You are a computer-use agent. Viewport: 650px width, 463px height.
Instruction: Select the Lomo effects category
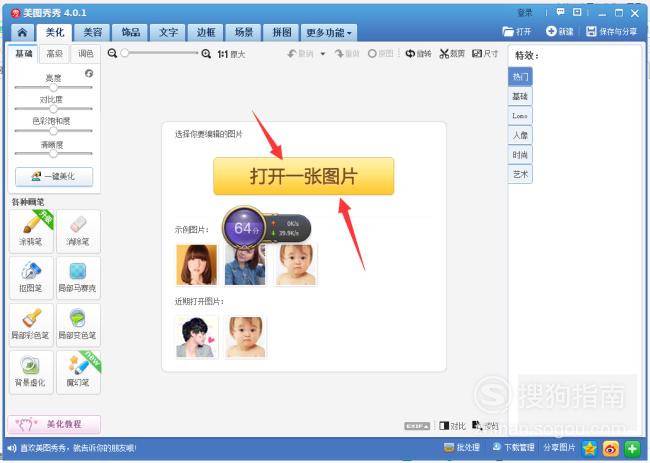520,116
